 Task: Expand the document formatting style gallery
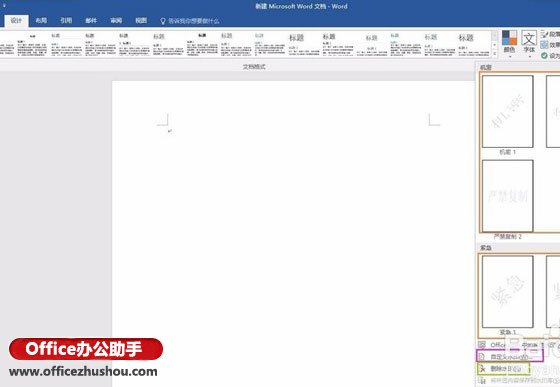click(495, 54)
